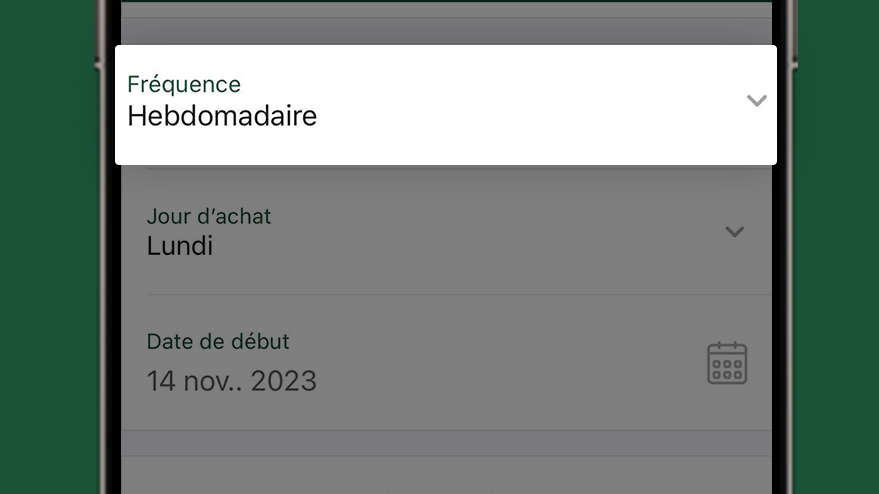Click empty space right of Lundi
Viewport: 879px width, 494px height.
pyautogui.click(x=465, y=246)
